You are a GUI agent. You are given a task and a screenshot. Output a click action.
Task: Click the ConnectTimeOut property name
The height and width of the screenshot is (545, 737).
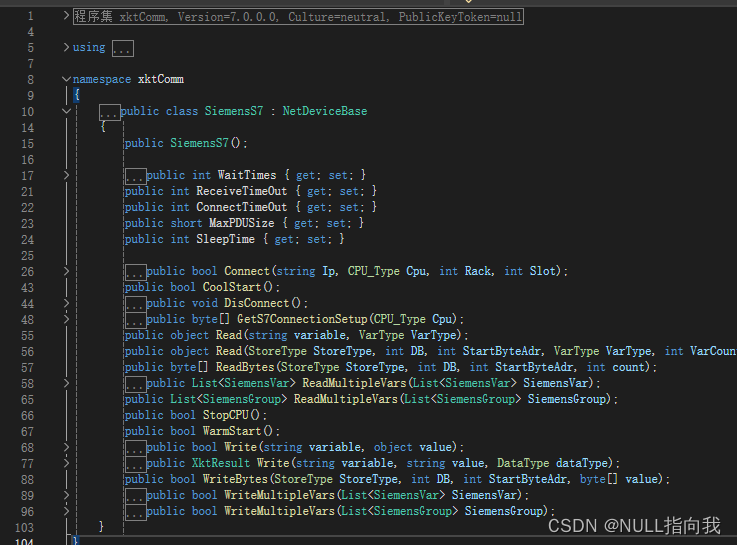[242, 207]
